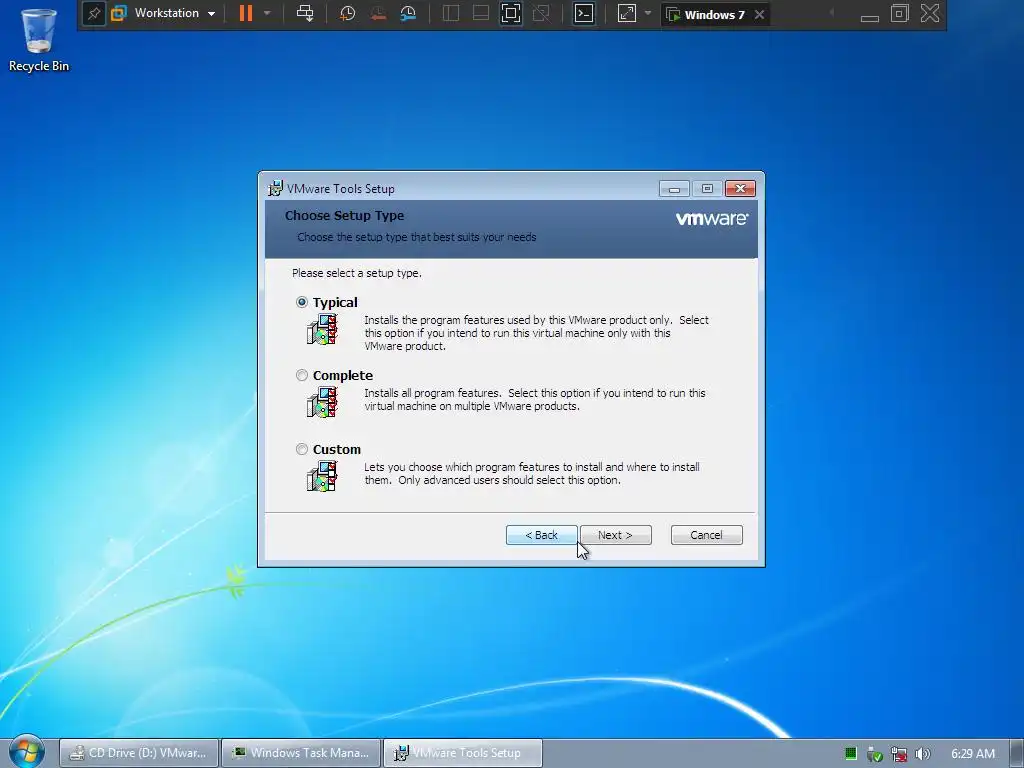Image resolution: width=1024 pixels, height=768 pixels.
Task: Close the Windows 7 tab
Action: pos(760,14)
